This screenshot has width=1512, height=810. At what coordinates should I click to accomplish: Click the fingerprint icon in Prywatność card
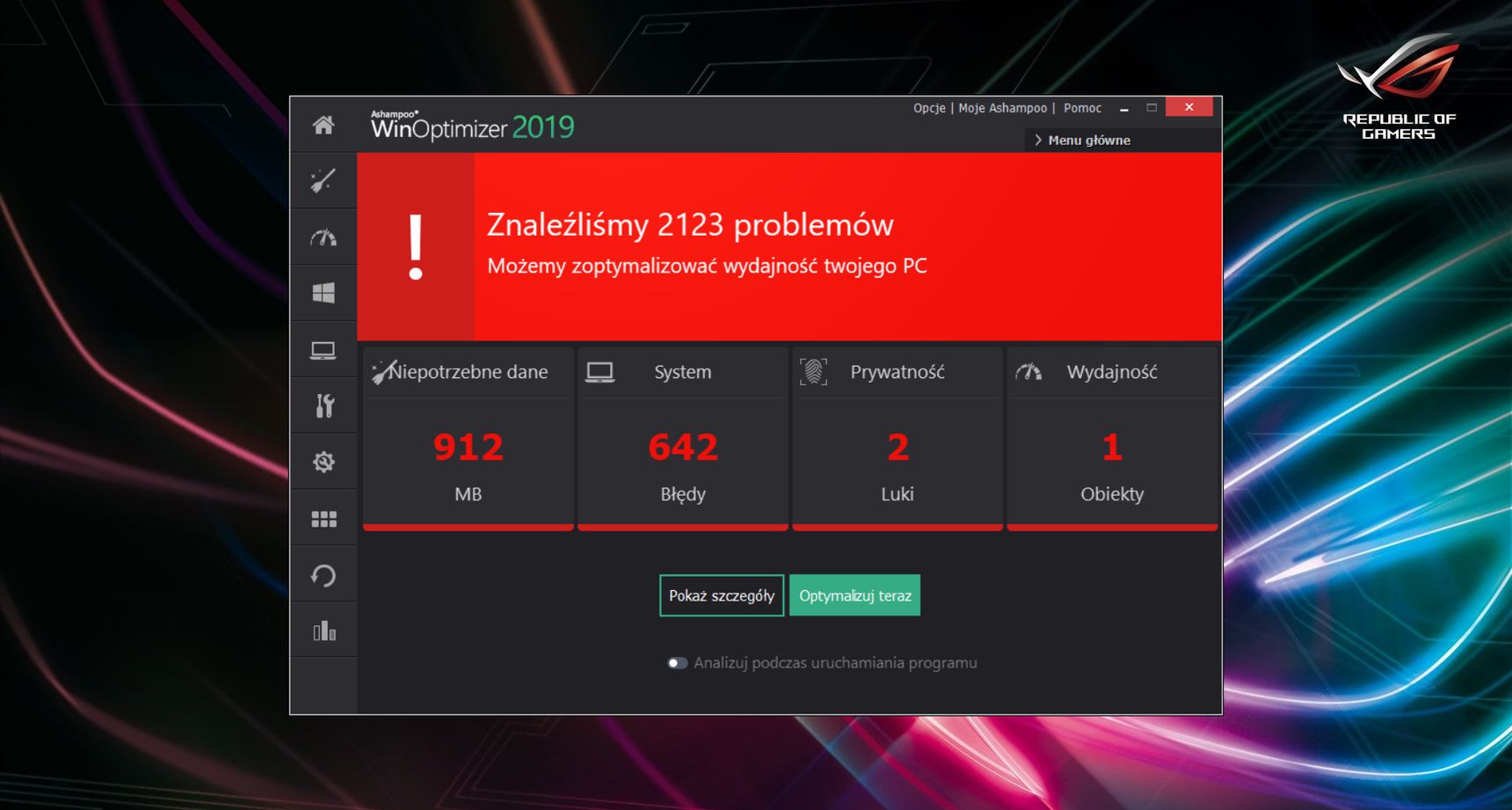pos(813,372)
